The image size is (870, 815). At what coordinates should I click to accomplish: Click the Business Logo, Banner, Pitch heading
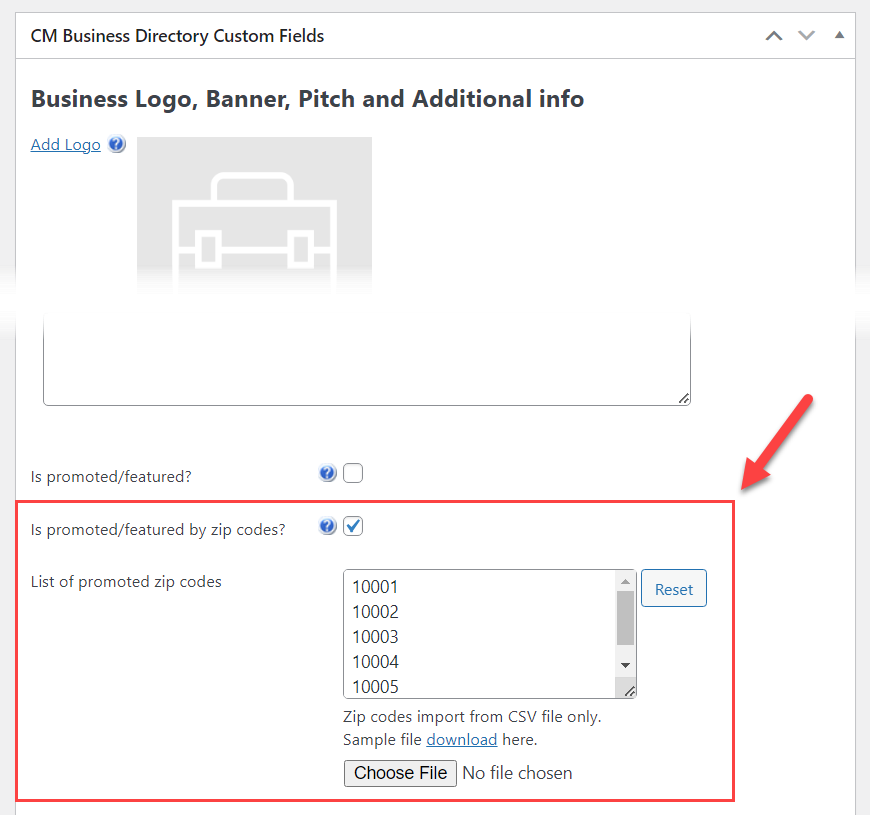307,99
